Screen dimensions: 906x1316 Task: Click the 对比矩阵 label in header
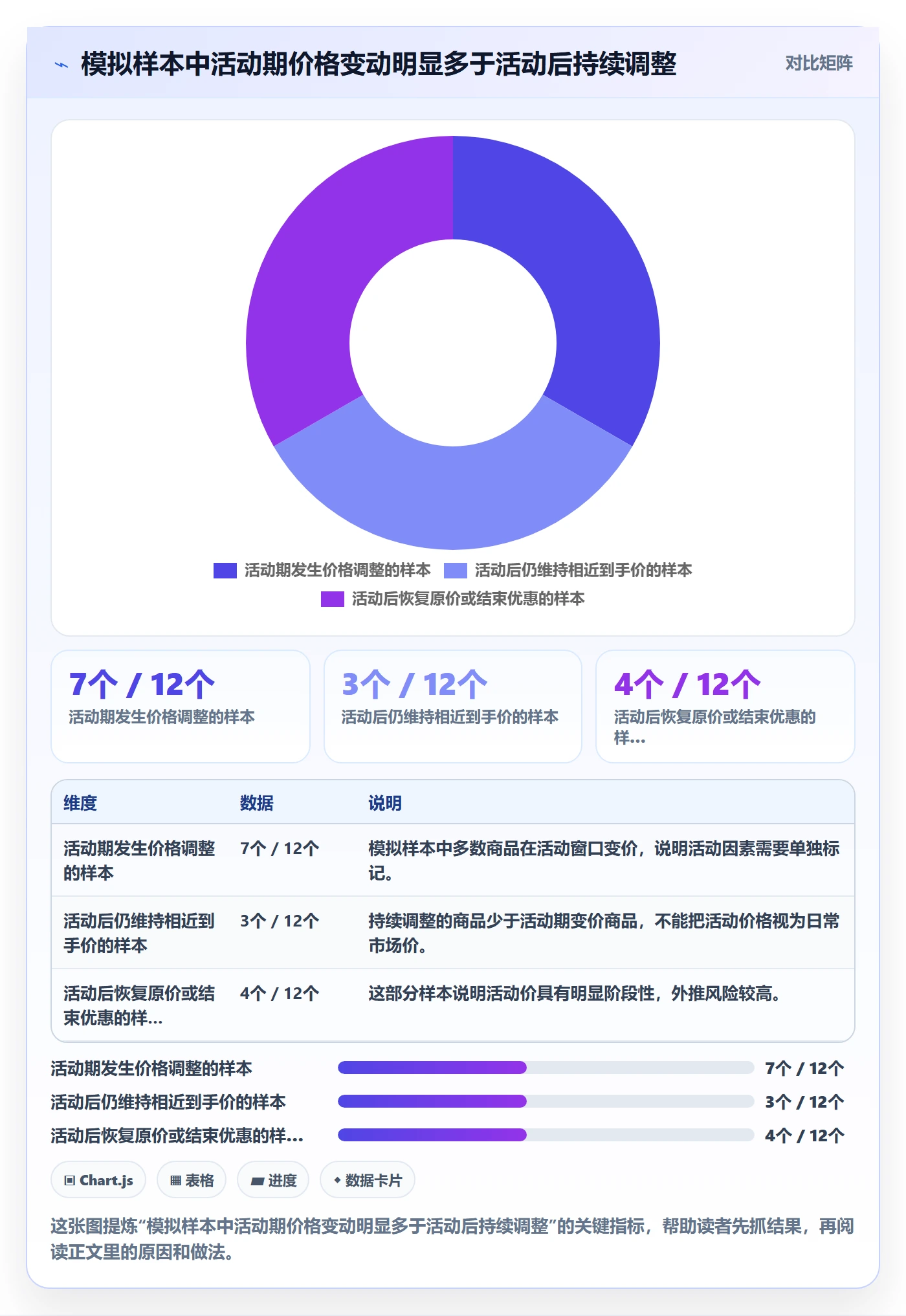(819, 63)
